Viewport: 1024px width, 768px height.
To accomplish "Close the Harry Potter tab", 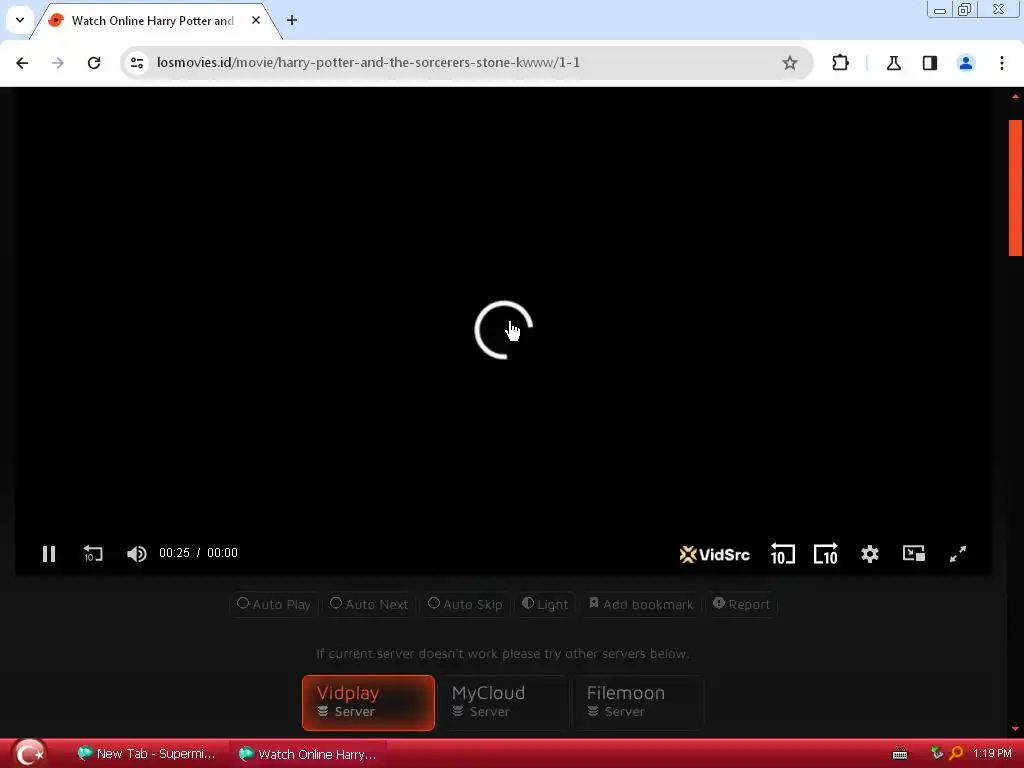I will pyautogui.click(x=256, y=20).
